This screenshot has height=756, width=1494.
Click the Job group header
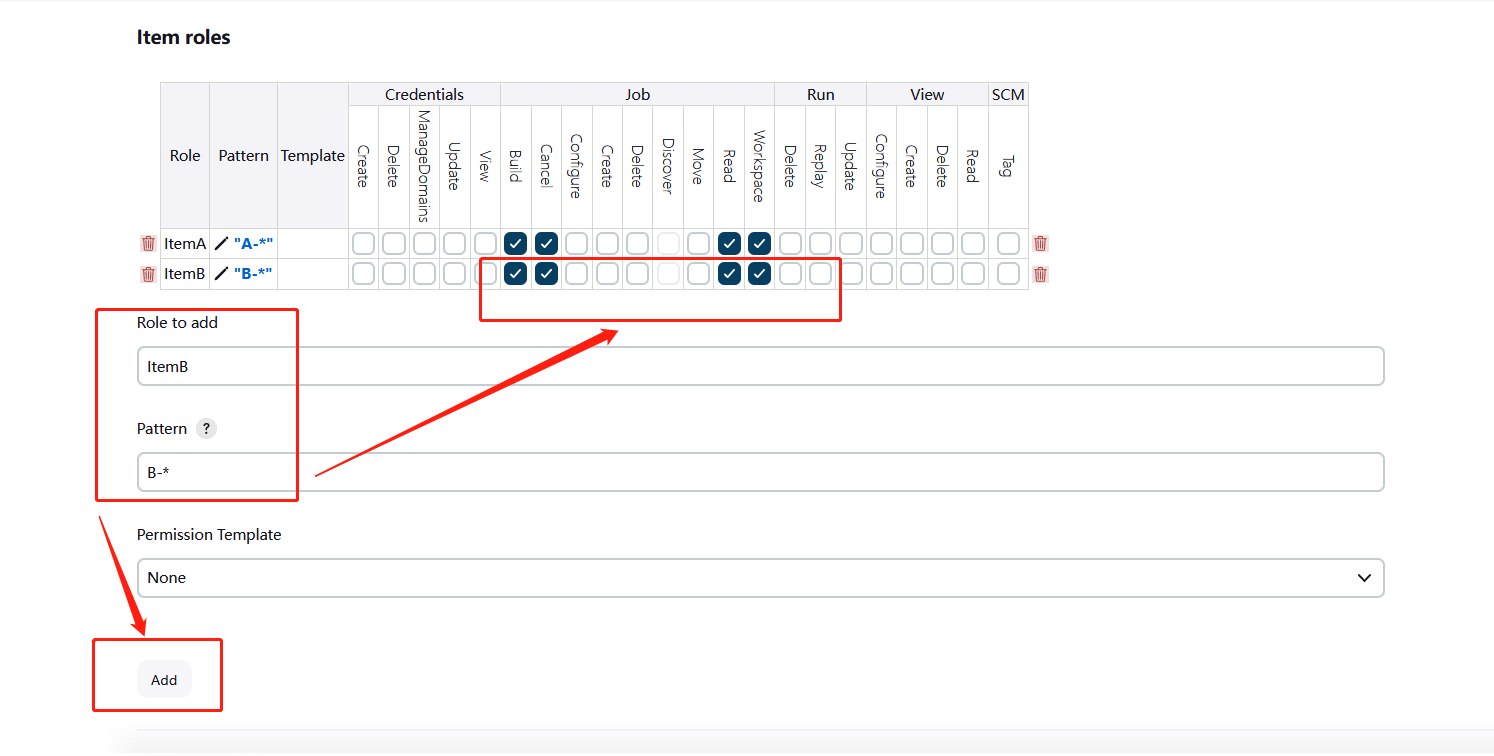(638, 94)
